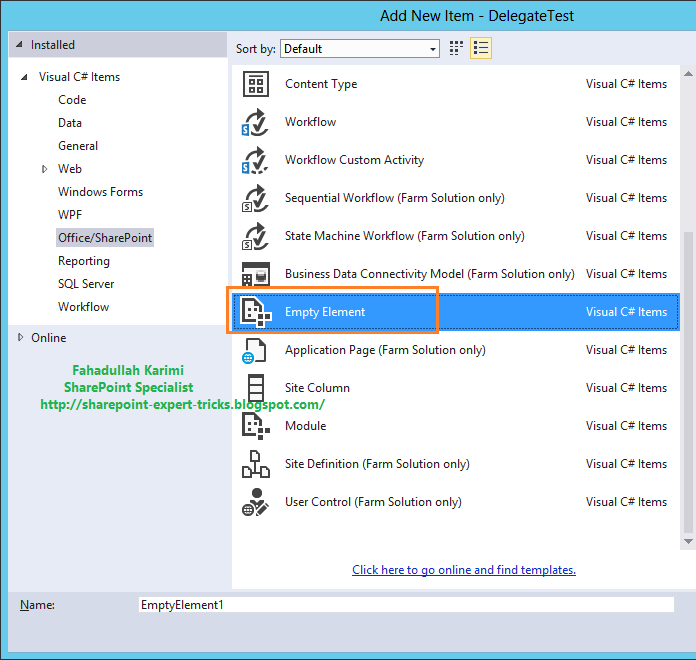The width and height of the screenshot is (696, 660).
Task: Collapse the Visual C# Items node
Action: [x=24, y=77]
